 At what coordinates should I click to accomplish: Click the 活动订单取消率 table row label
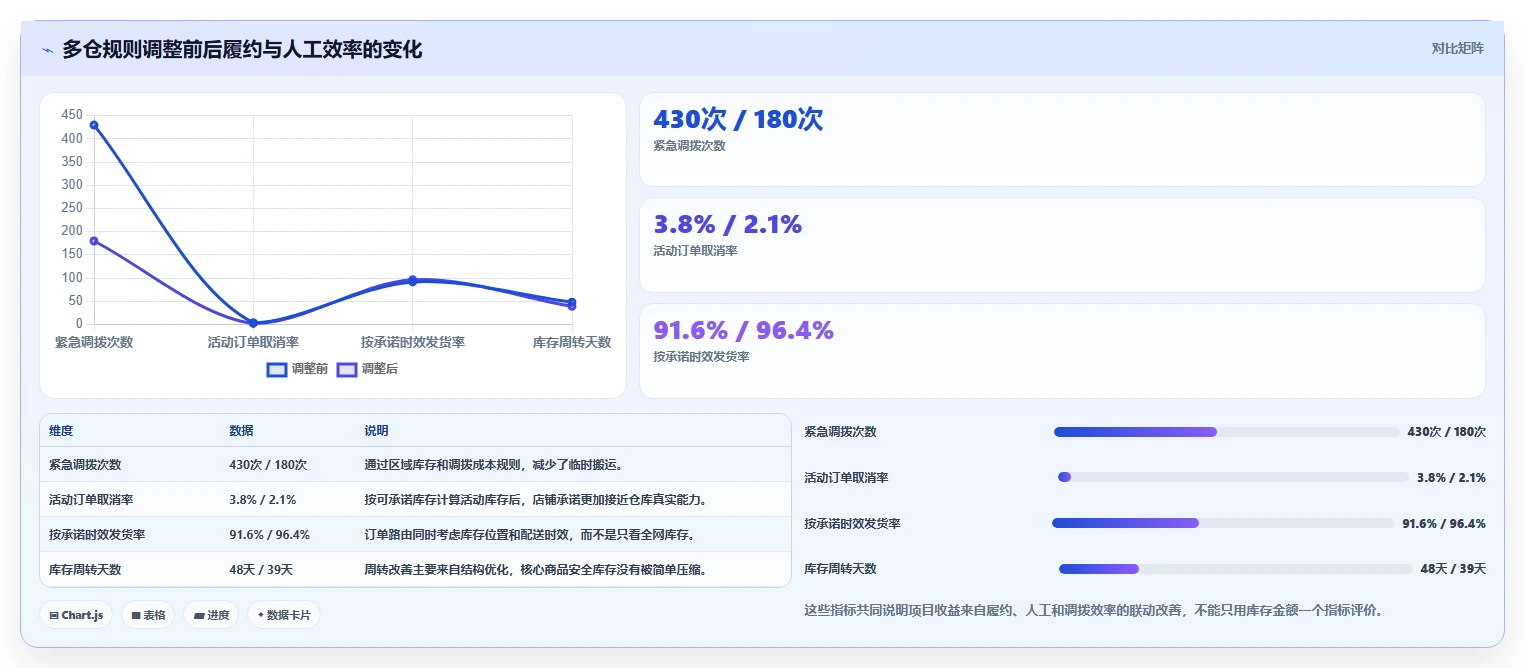[91, 500]
